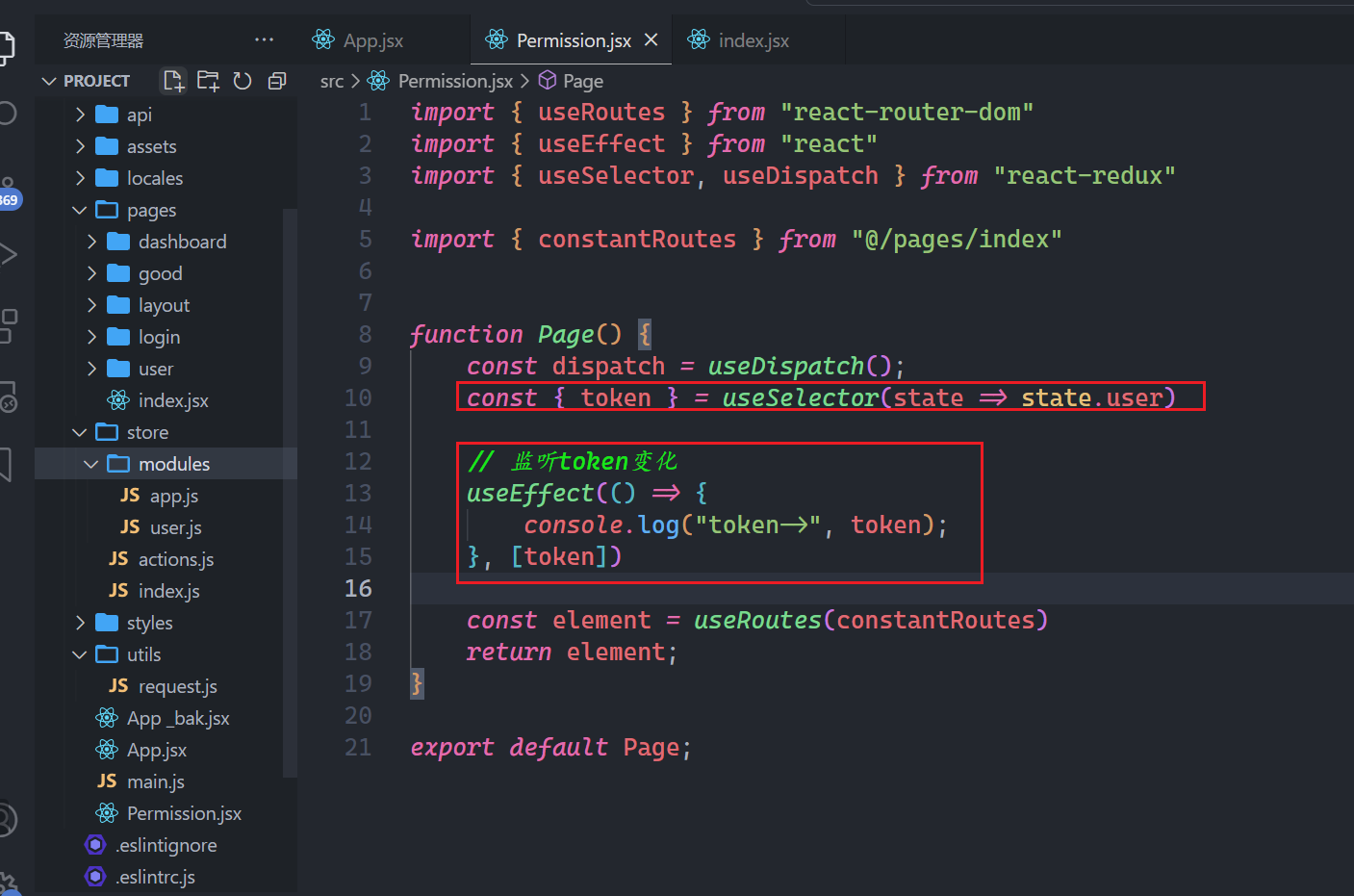Place cursor on useSelector in line 10
Screen dimensions: 1354x896
tap(801, 397)
